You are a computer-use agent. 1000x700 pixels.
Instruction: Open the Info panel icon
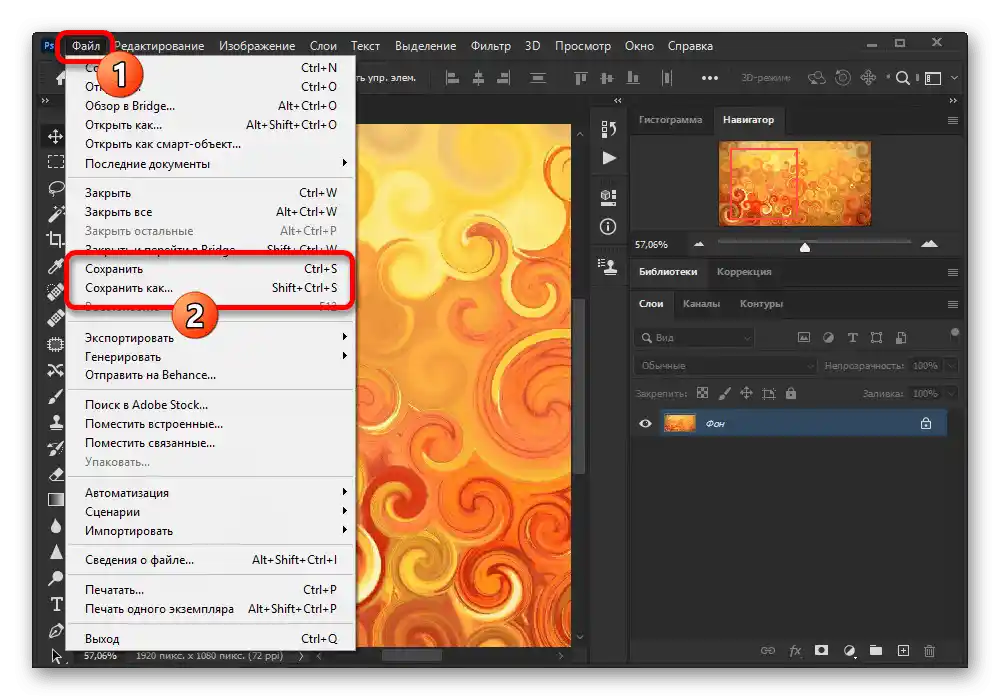click(608, 227)
